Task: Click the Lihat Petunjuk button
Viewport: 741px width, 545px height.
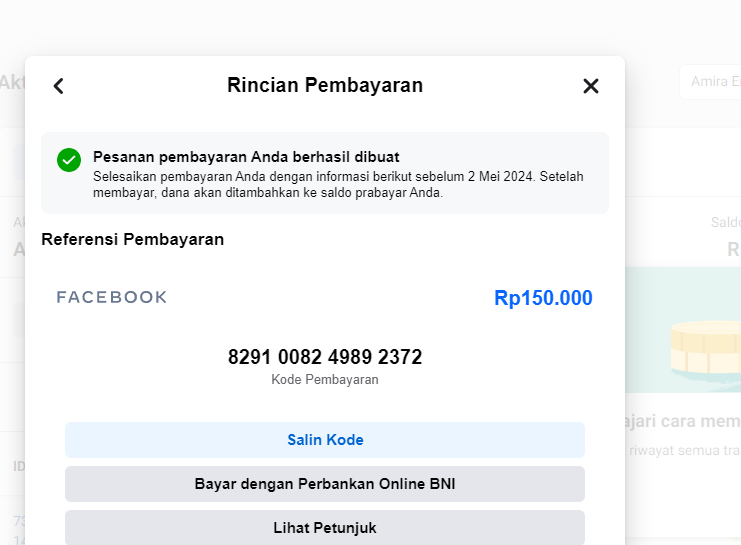Action: tap(325, 527)
